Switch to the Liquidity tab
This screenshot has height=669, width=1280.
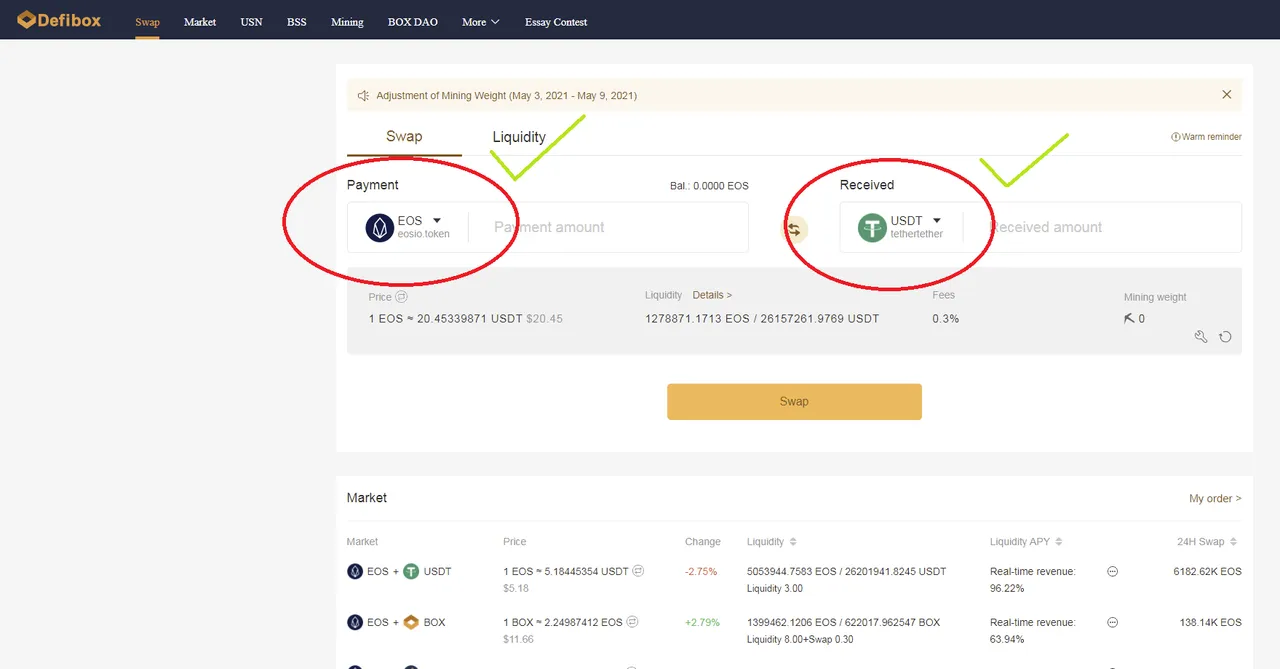[519, 137]
